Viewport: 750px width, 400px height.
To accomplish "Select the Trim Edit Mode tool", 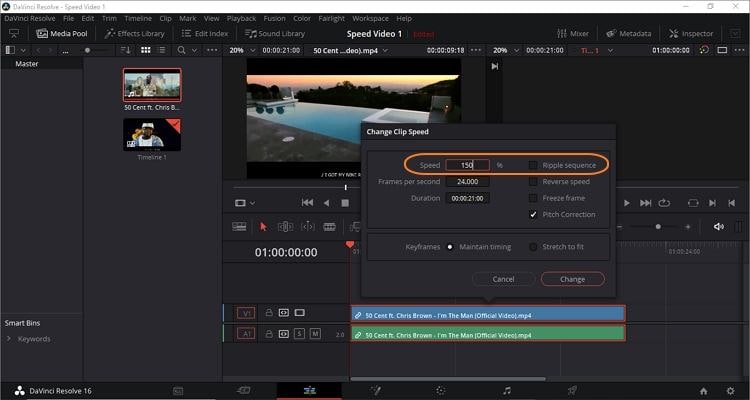I will [286, 227].
